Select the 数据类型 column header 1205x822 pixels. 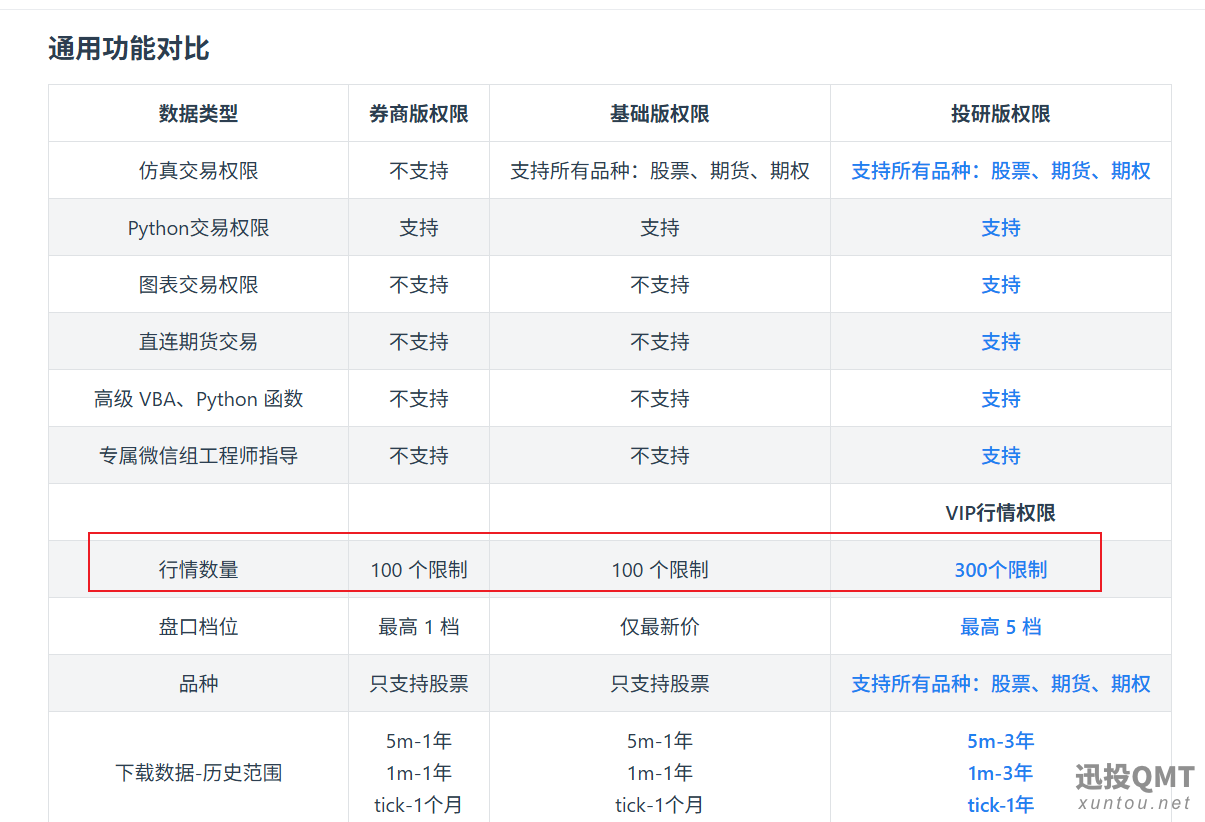198,114
